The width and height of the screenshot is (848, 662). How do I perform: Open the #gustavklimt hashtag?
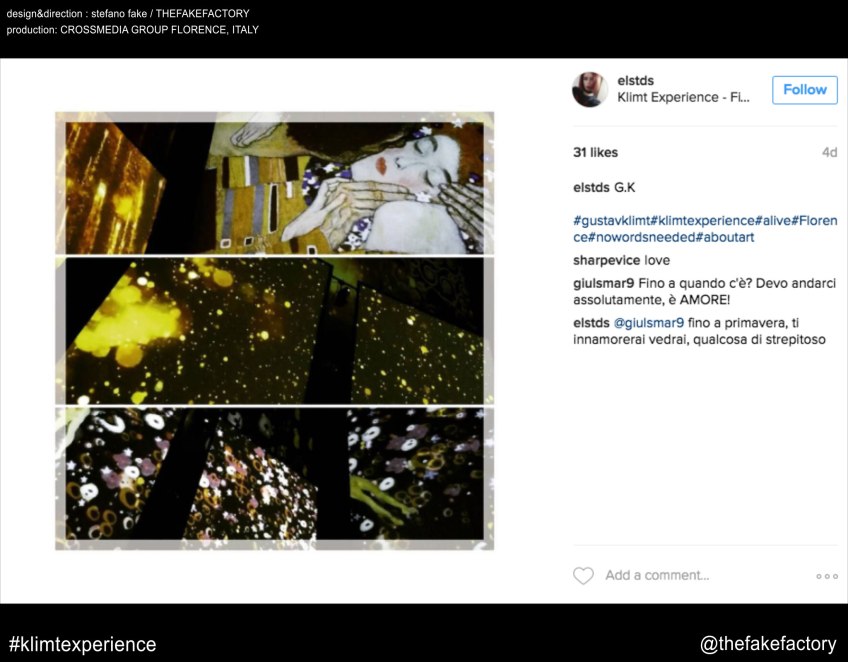tap(611, 221)
